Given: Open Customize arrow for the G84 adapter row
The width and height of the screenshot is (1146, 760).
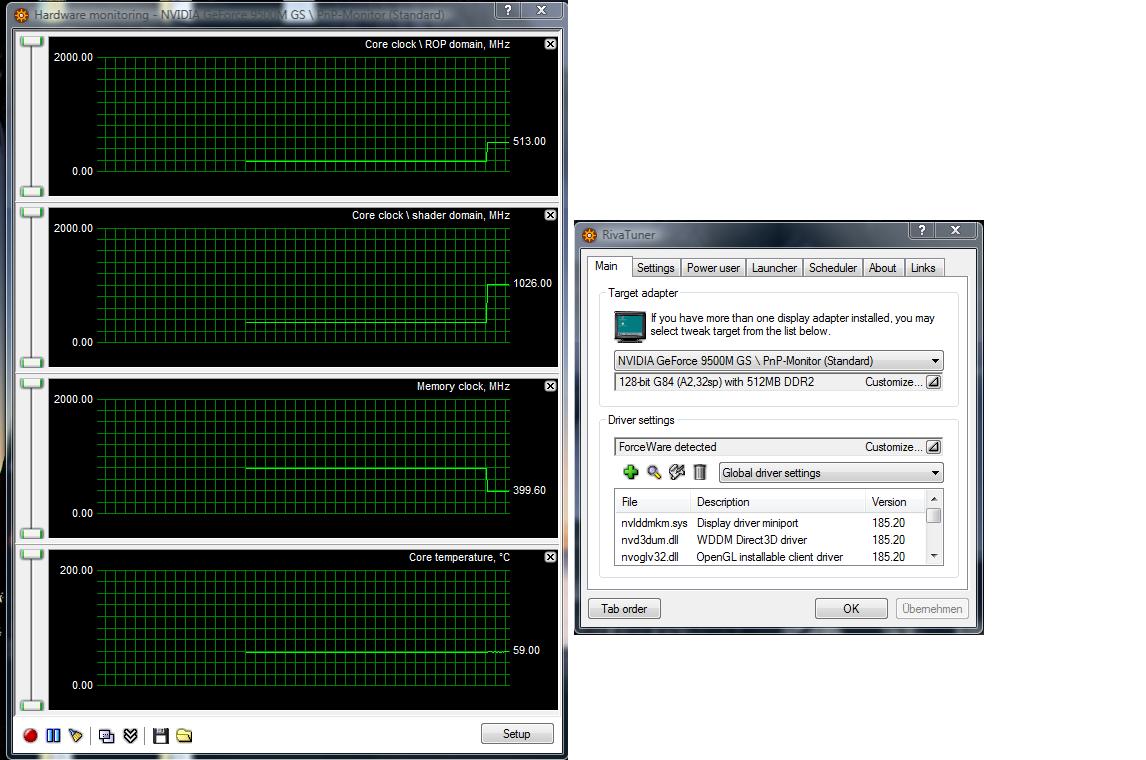Looking at the screenshot, I should (x=933, y=382).
